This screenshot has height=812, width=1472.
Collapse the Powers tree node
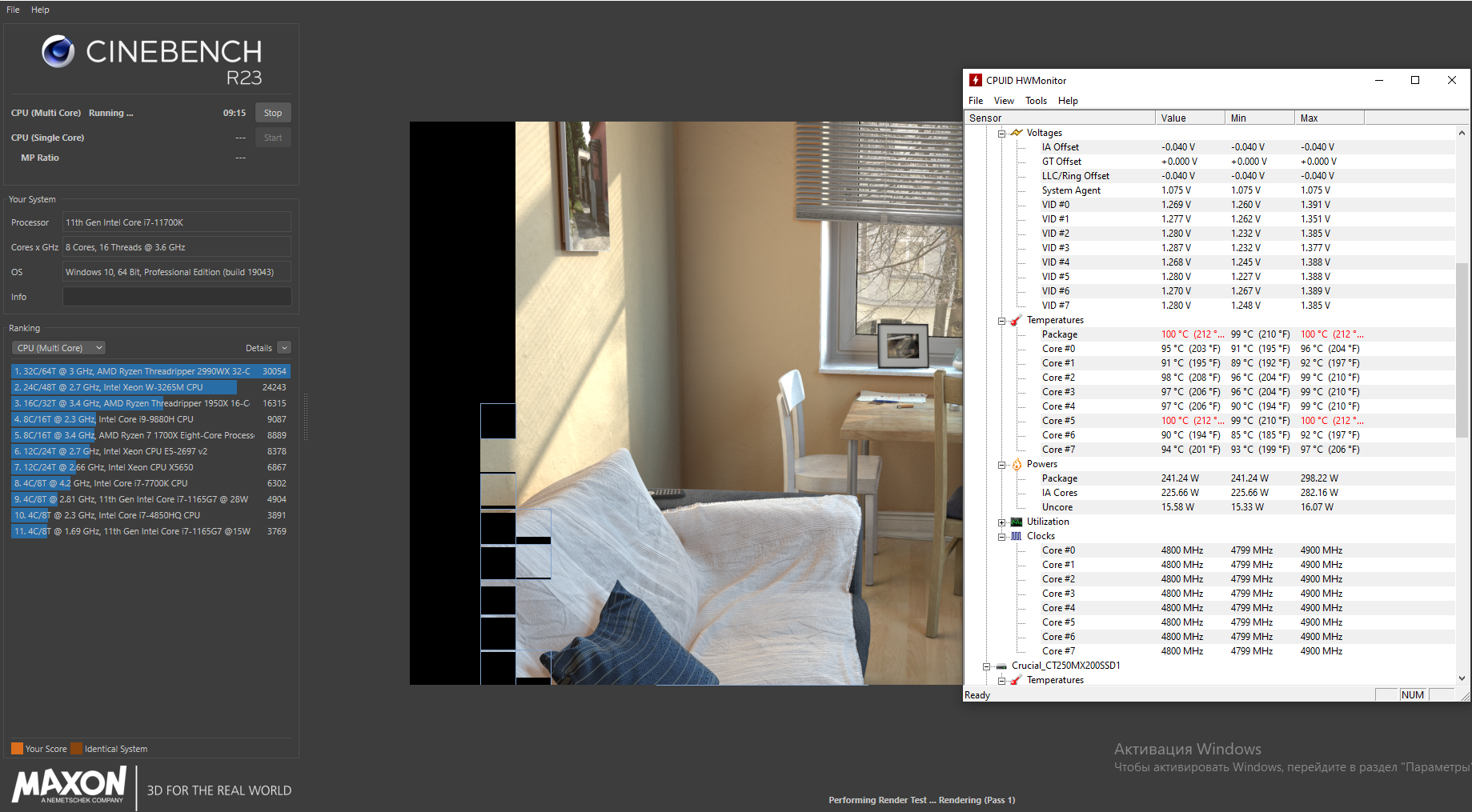[x=1001, y=464]
